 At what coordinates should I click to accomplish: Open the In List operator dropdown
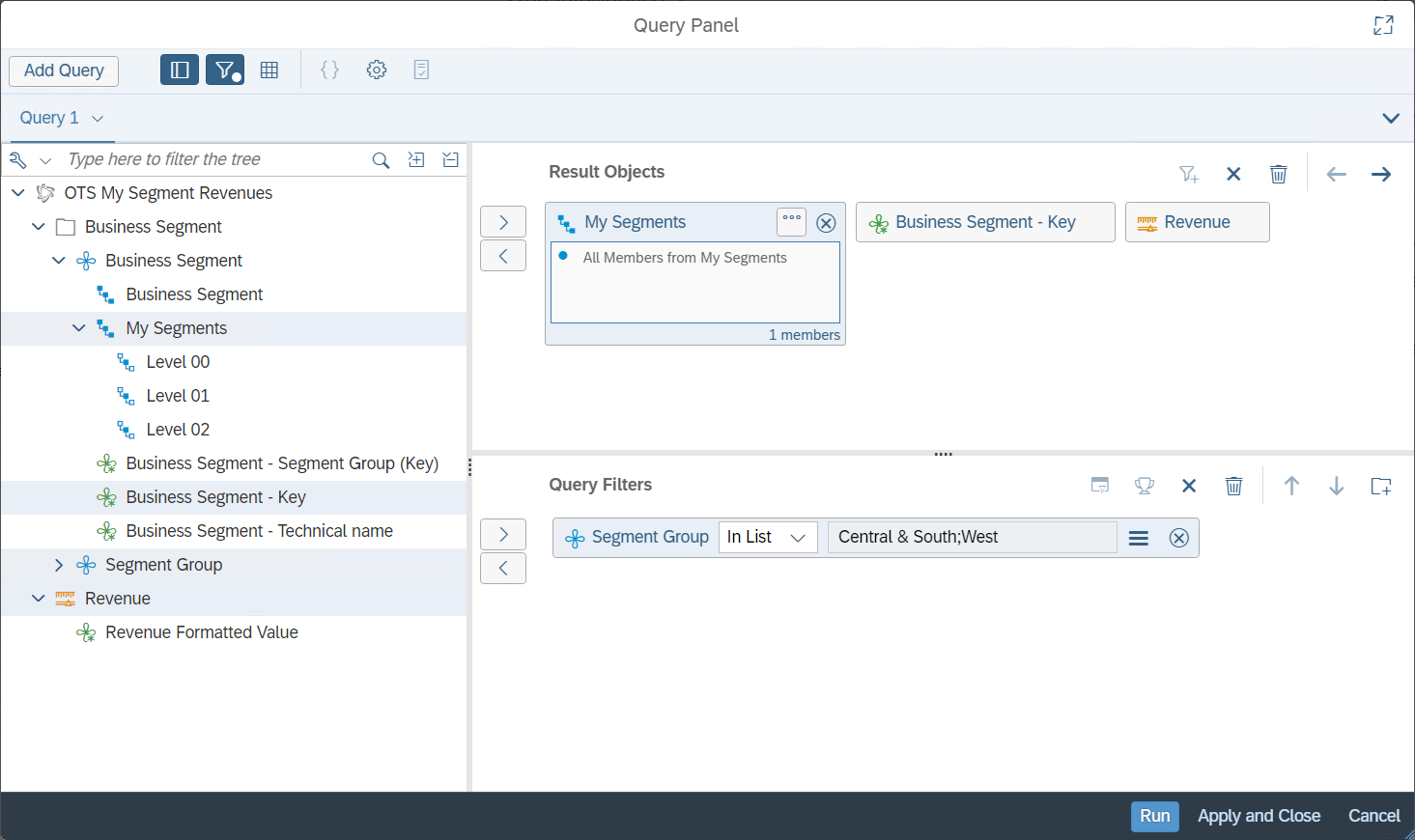[767, 538]
